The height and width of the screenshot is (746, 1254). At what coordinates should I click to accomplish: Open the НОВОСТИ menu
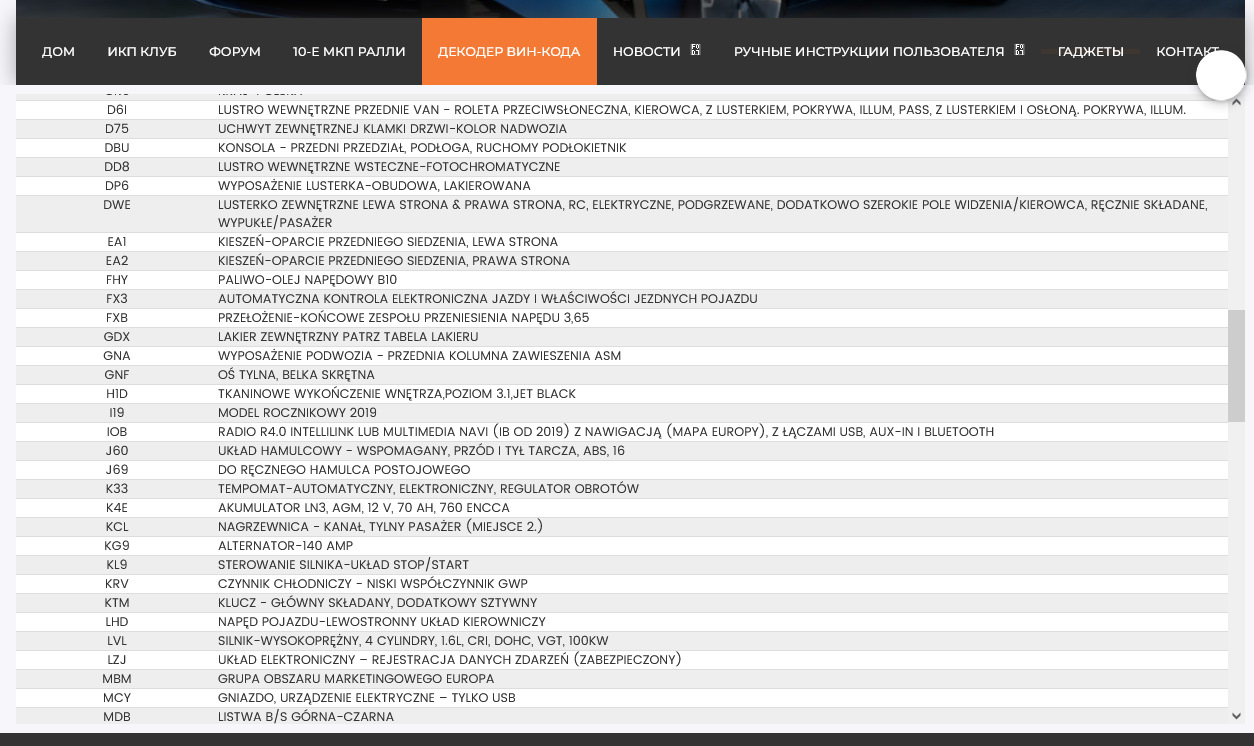647,51
